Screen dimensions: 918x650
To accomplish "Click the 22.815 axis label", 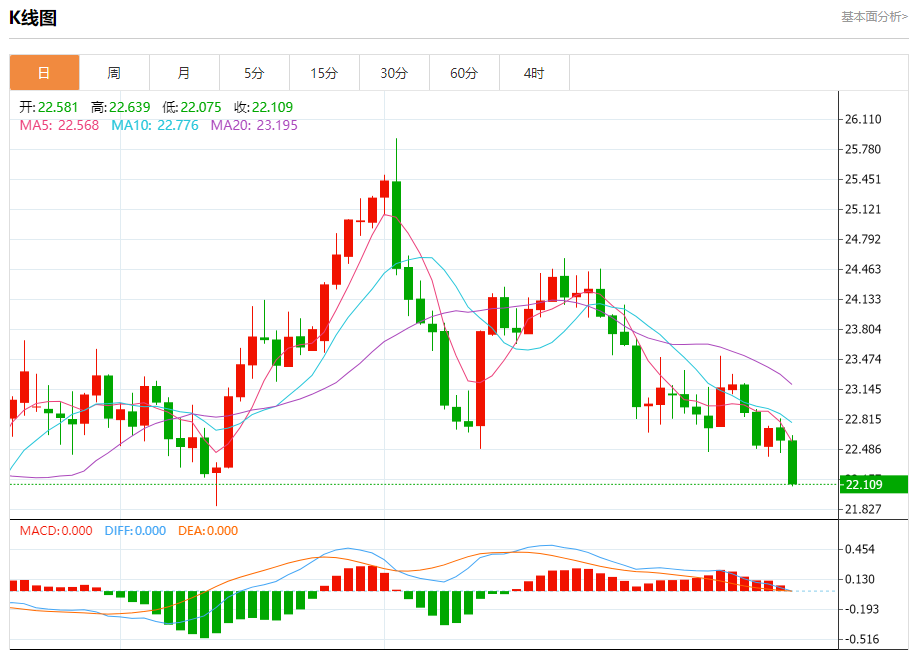I will [863, 419].
